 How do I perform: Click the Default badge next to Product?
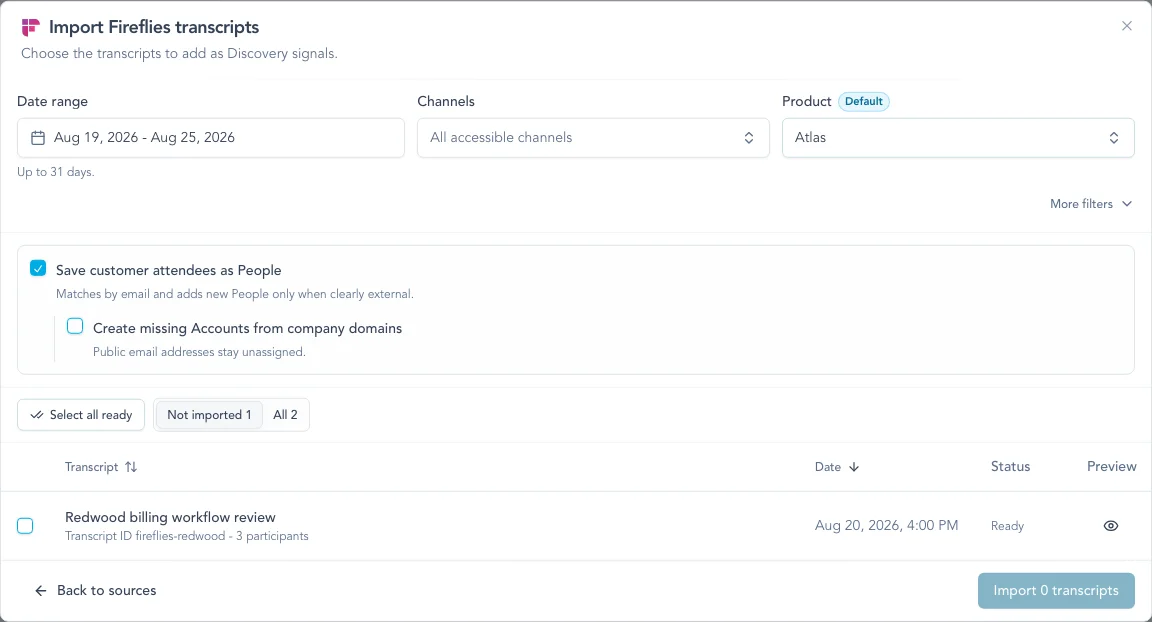(863, 101)
